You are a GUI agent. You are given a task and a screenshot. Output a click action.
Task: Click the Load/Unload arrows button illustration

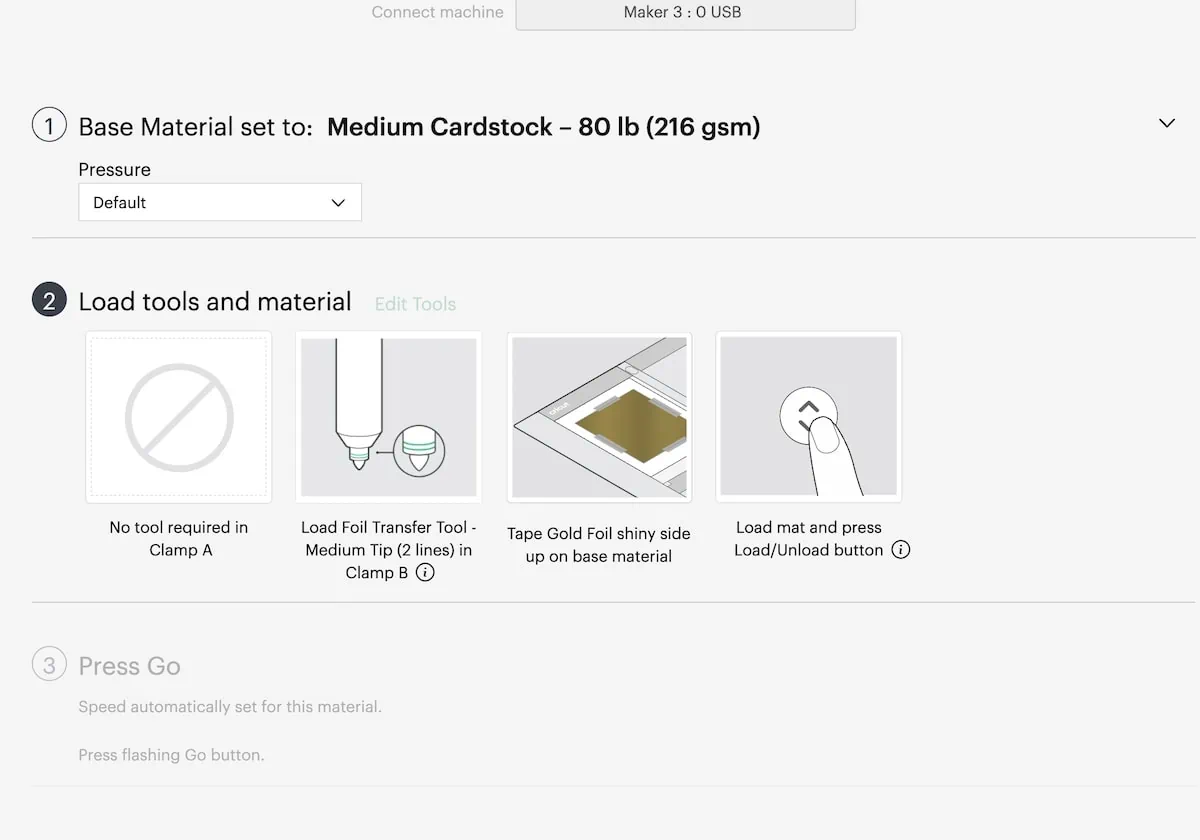[x=808, y=416]
